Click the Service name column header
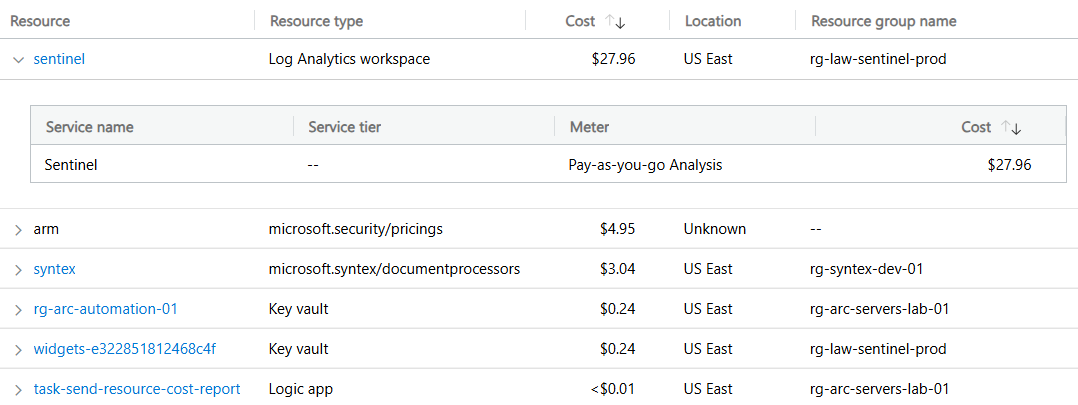 pyautogui.click(x=89, y=127)
